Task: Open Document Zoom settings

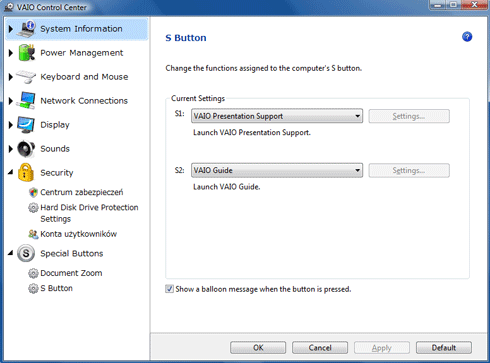Action: click(71, 273)
